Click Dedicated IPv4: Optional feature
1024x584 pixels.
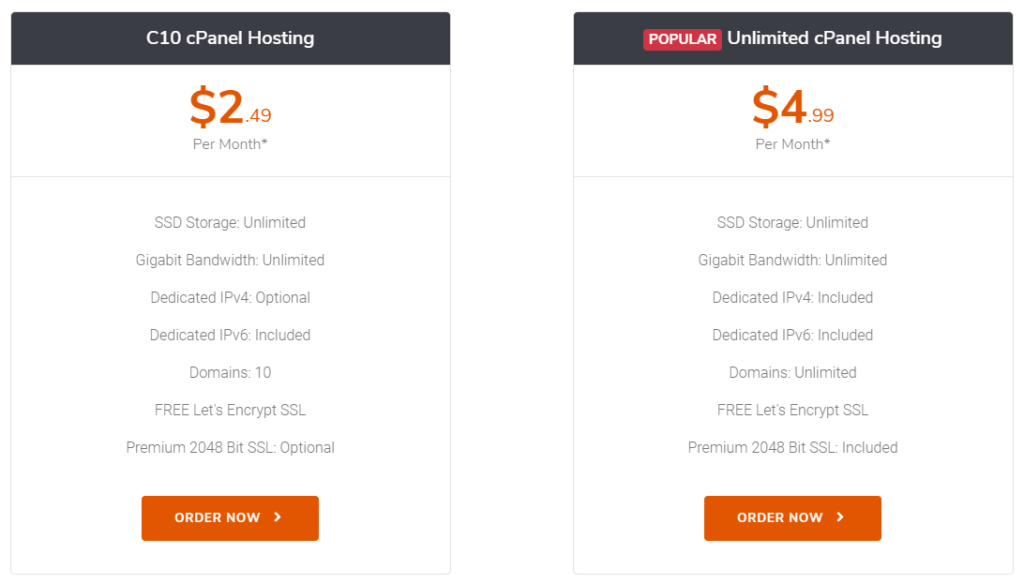click(x=230, y=298)
